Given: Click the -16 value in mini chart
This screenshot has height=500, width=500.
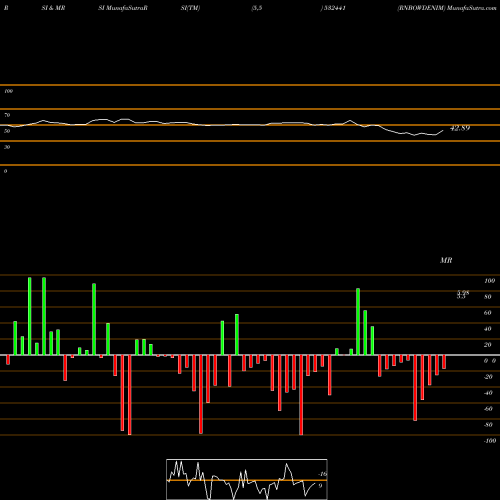Looking at the screenshot, I should [x=323, y=474].
